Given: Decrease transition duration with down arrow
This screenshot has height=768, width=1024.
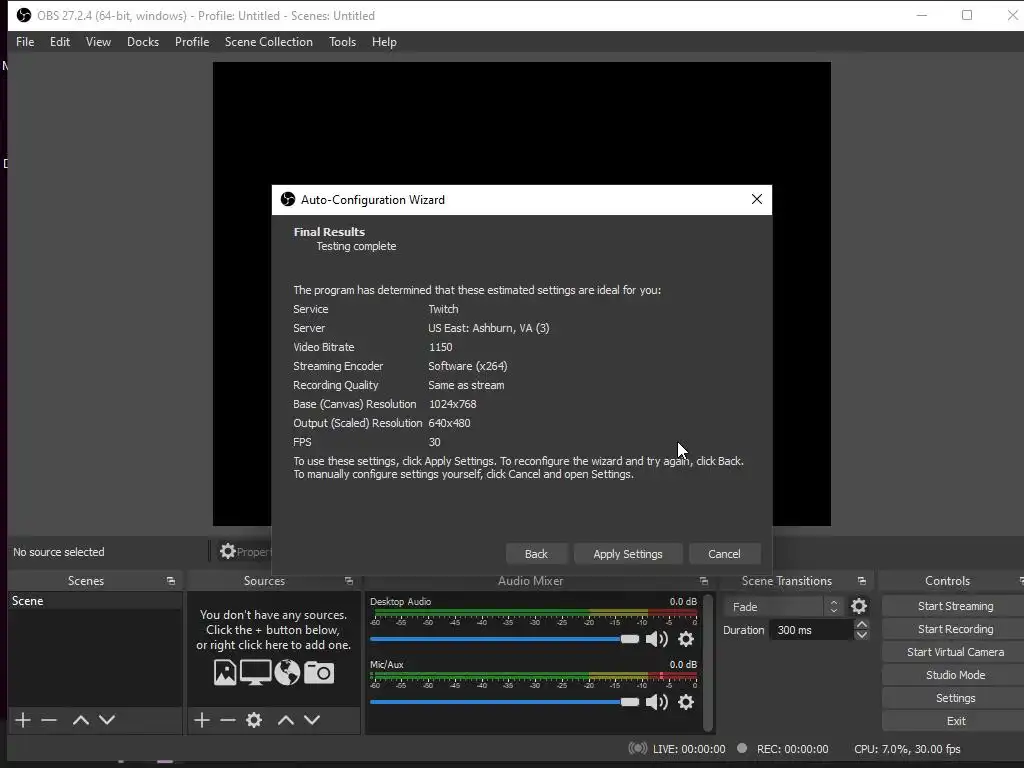Looking at the screenshot, I should (861, 635).
